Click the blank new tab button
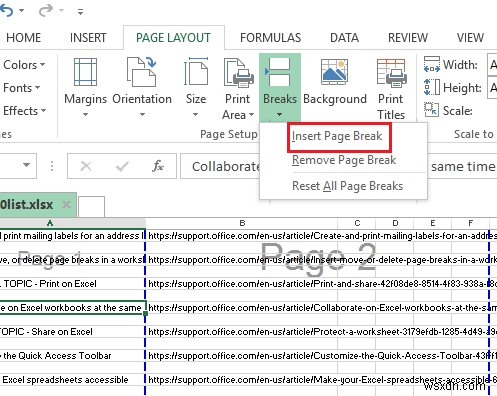 click(x=91, y=207)
